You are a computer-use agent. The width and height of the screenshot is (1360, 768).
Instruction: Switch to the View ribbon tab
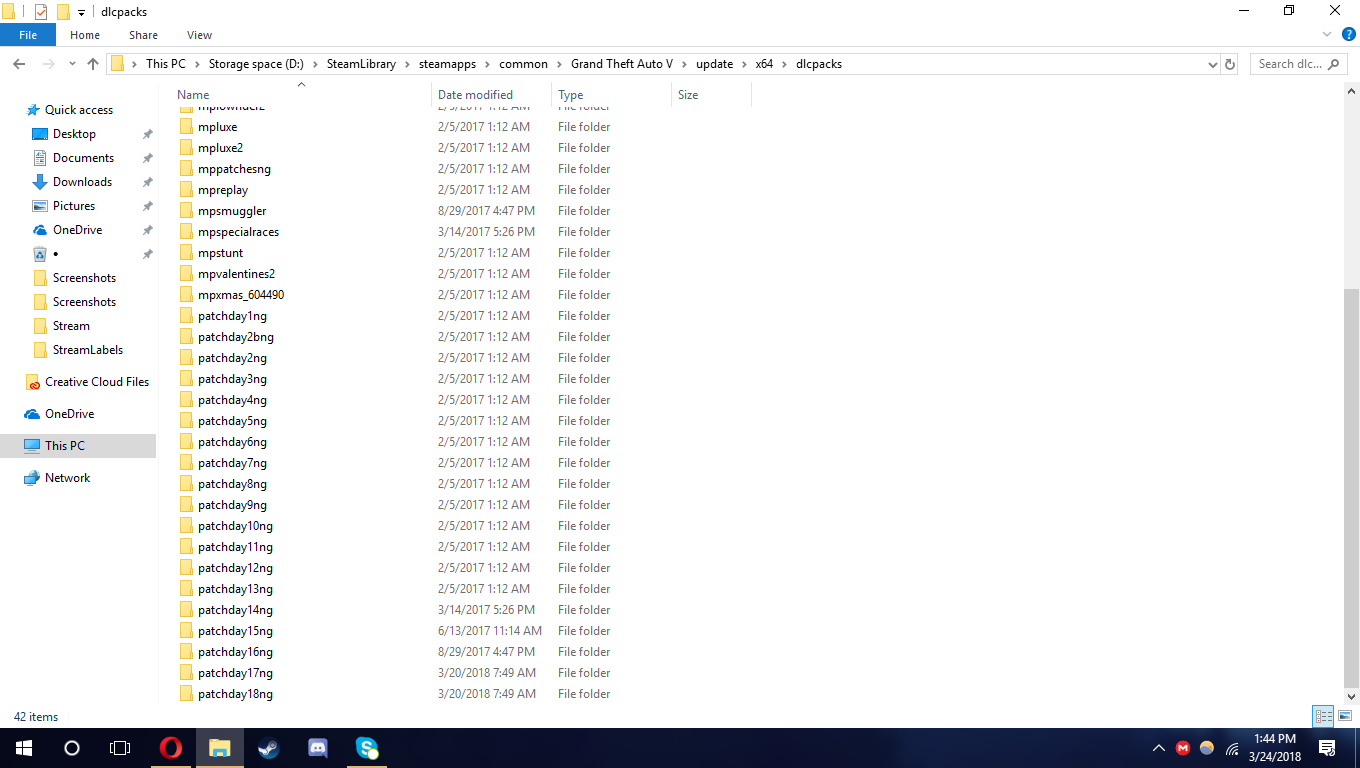click(199, 35)
